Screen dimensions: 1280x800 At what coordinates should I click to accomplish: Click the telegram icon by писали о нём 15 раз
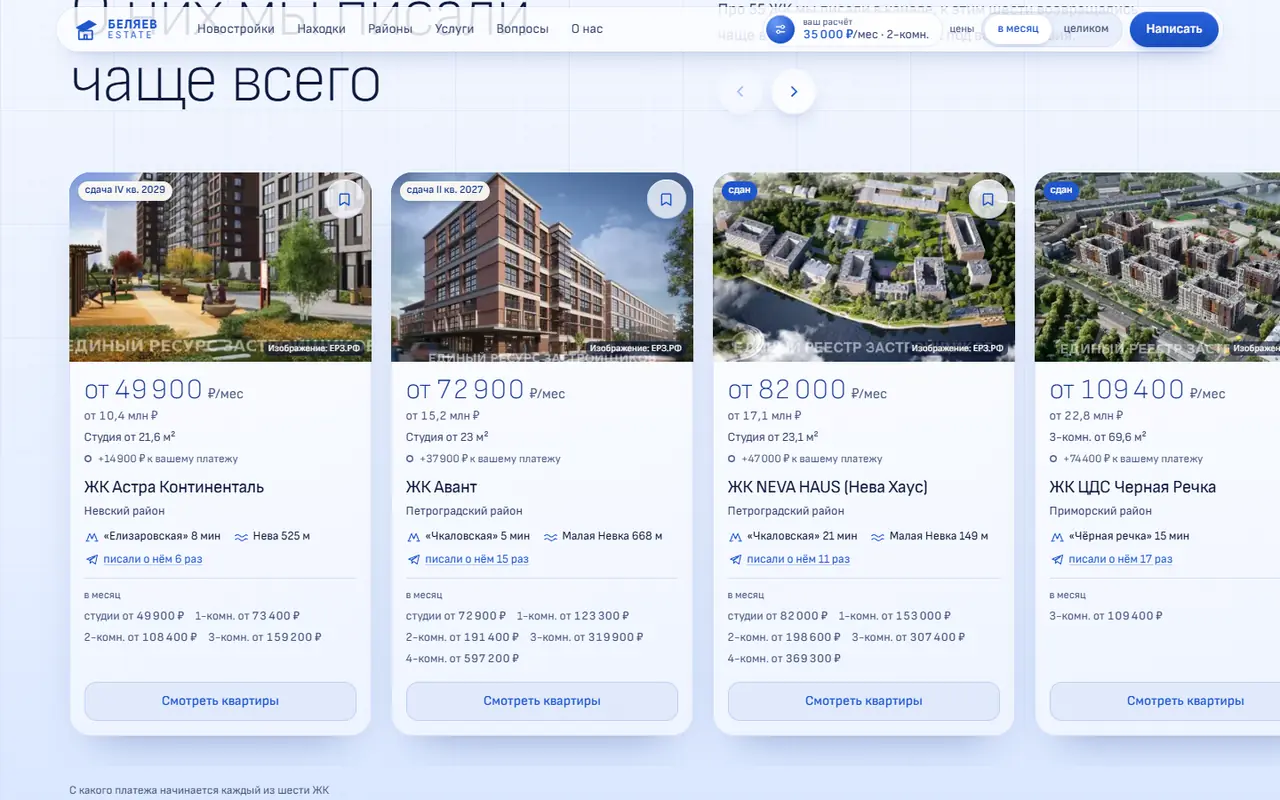(x=414, y=559)
